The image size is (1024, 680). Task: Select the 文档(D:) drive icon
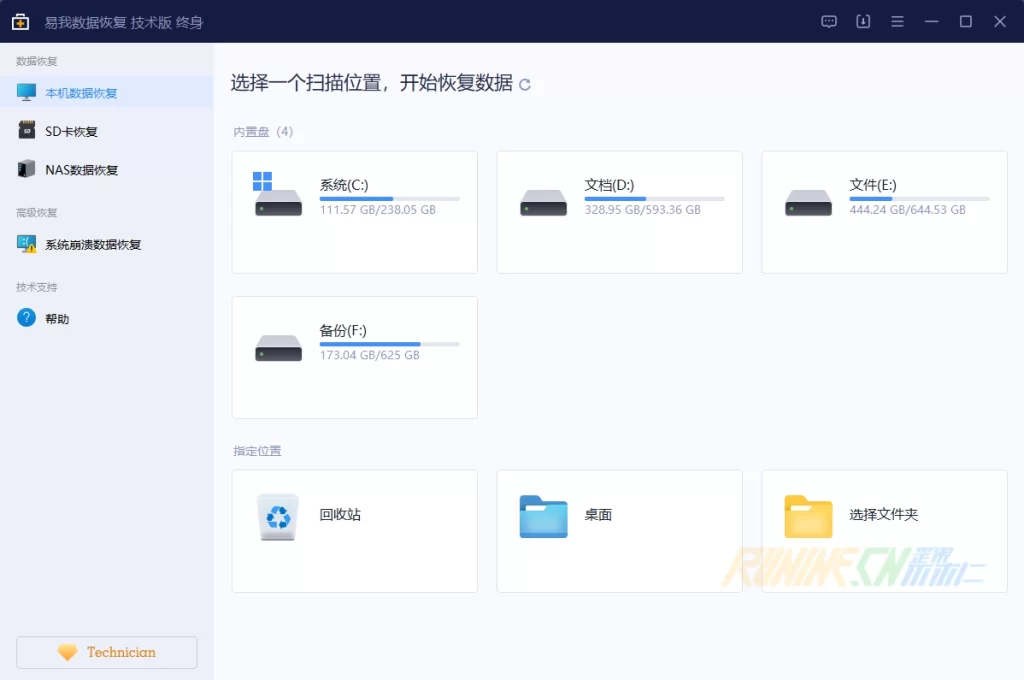(x=543, y=202)
